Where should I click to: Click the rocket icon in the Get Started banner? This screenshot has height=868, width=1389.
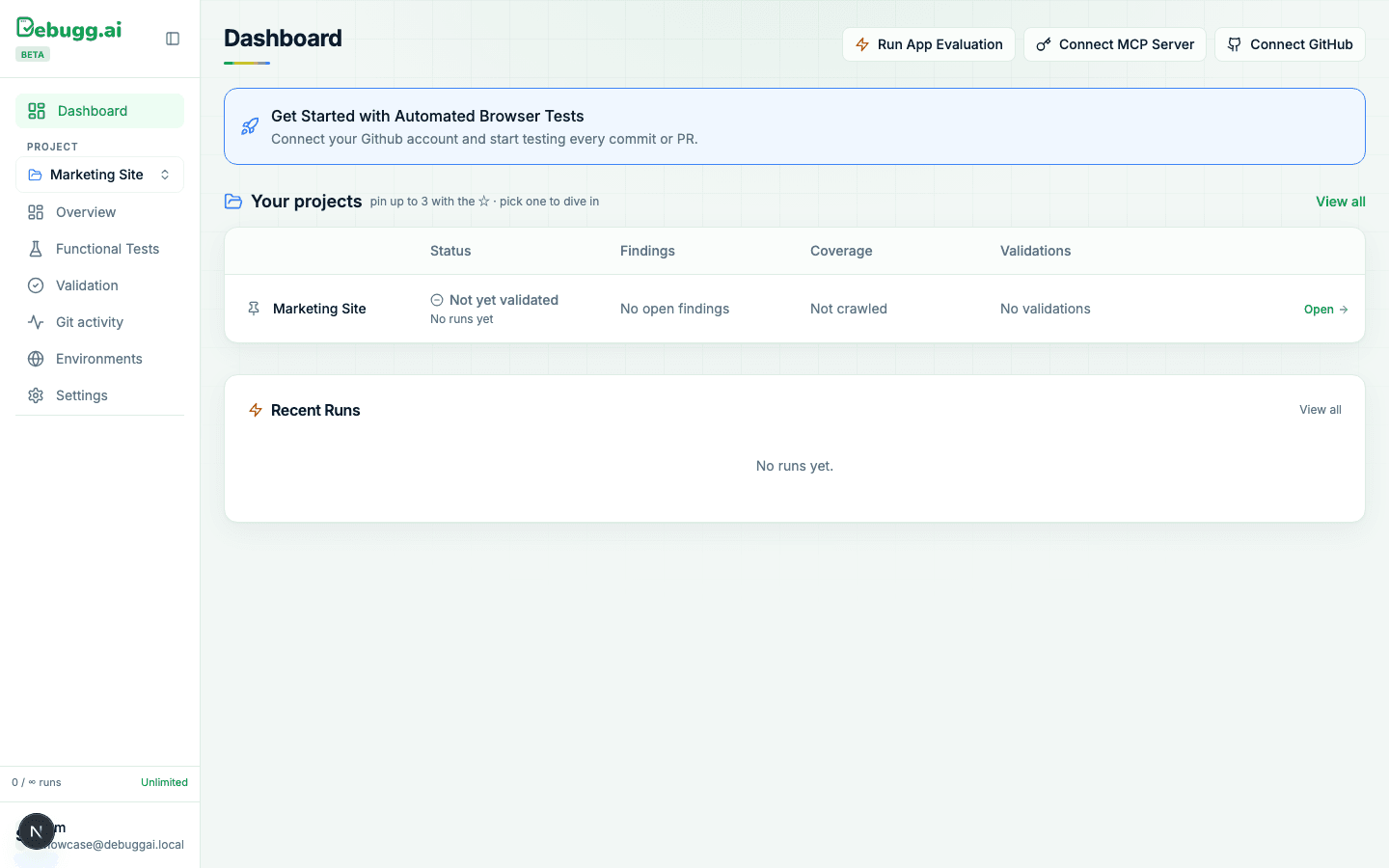(250, 126)
